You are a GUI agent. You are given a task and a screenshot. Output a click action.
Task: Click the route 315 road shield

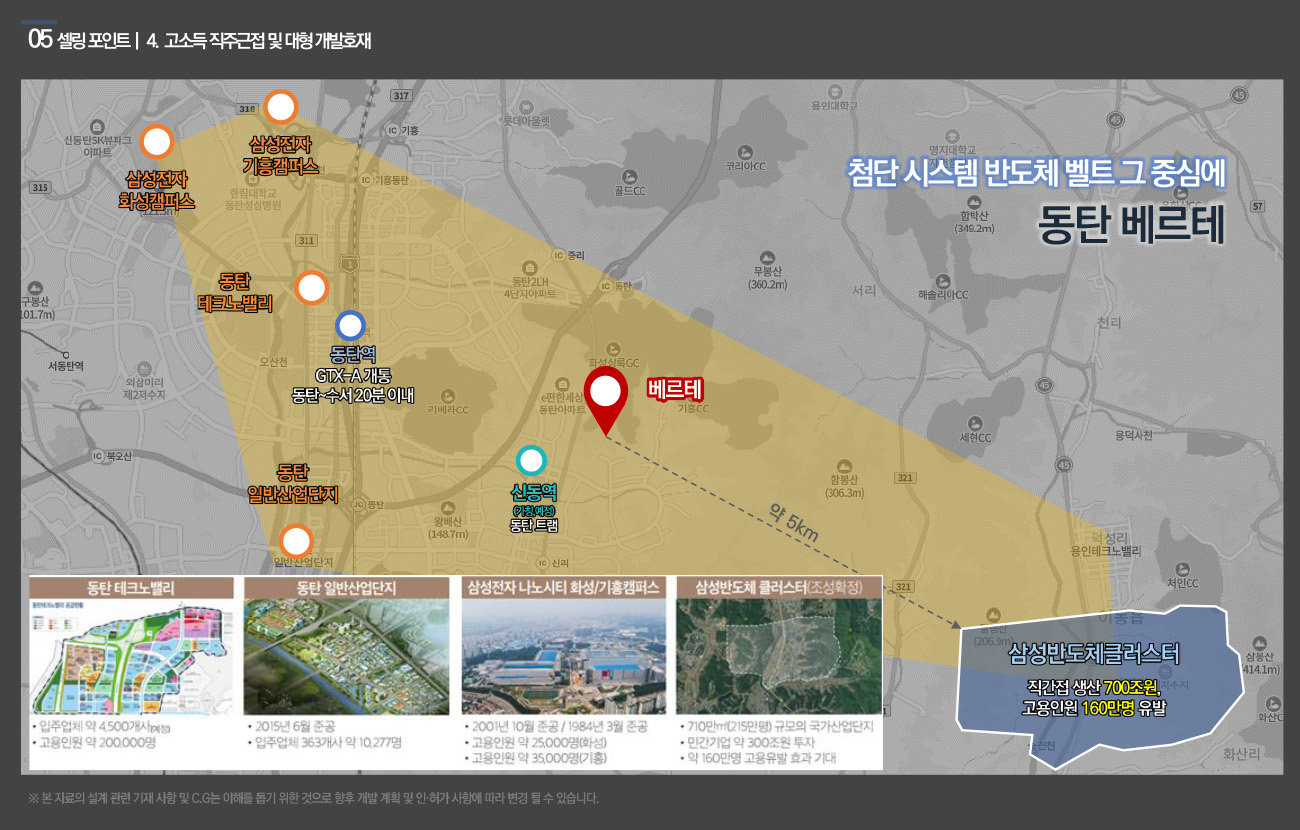[x=40, y=187]
